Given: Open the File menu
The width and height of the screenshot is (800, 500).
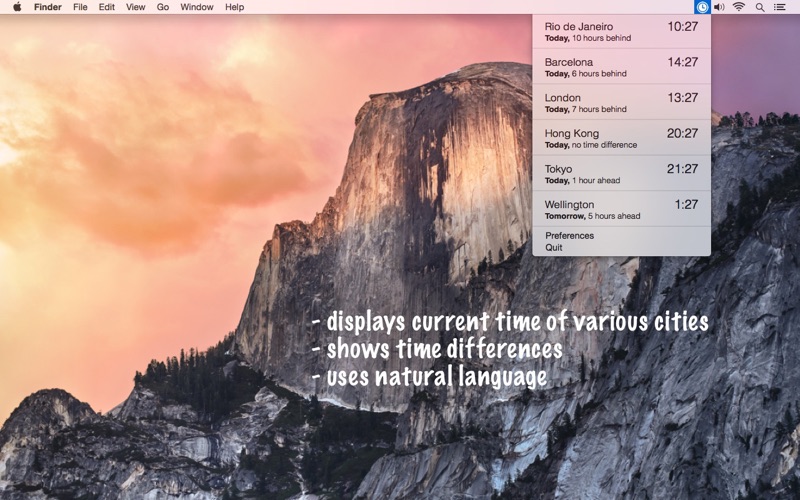Looking at the screenshot, I should coord(80,7).
